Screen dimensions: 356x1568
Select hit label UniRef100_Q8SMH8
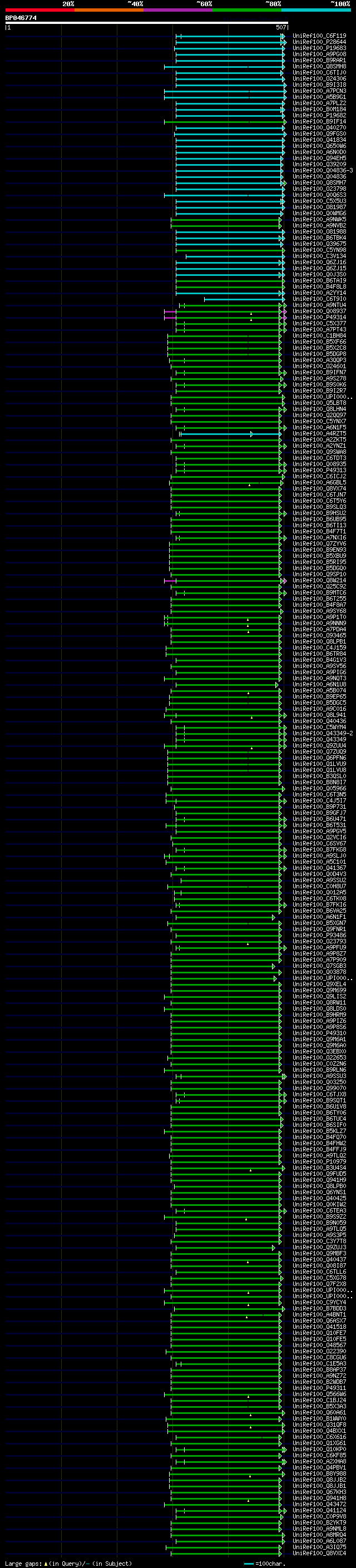pyautogui.click(x=319, y=66)
